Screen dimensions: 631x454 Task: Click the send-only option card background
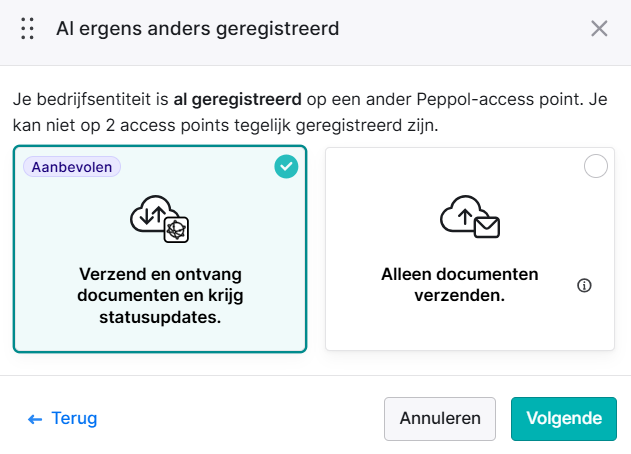(470, 249)
